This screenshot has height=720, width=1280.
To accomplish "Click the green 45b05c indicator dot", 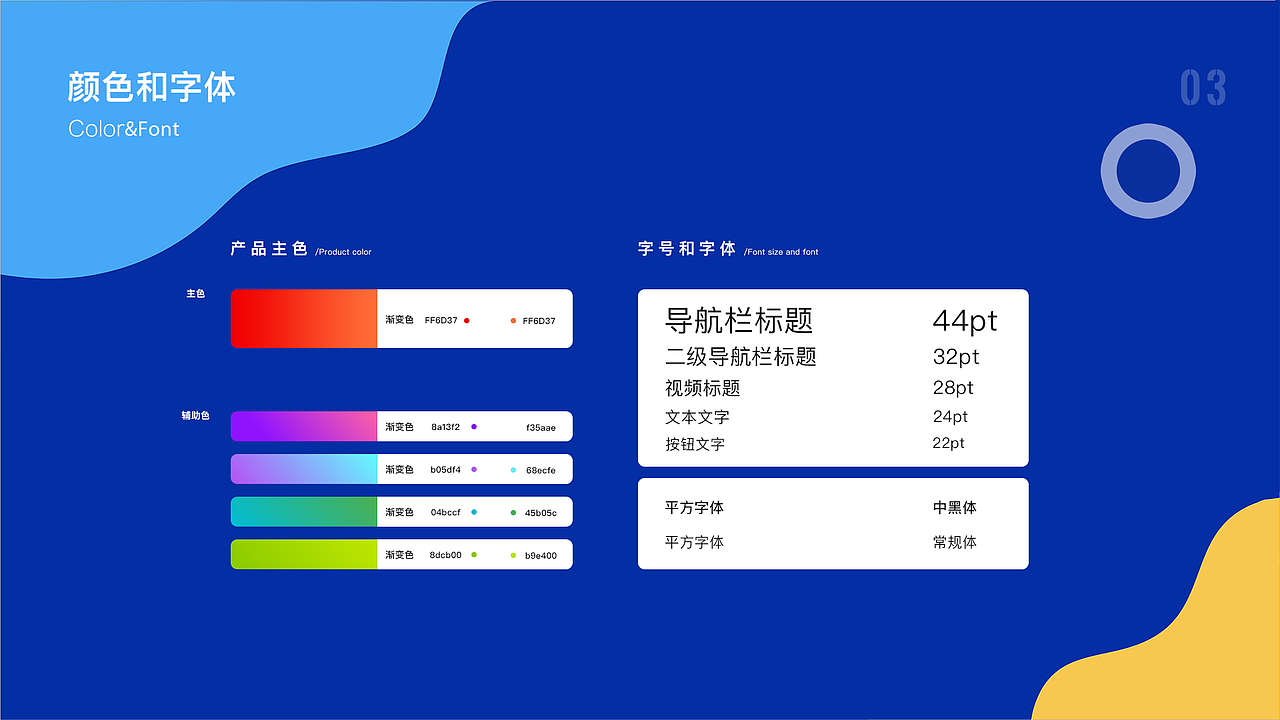I will 513,512.
